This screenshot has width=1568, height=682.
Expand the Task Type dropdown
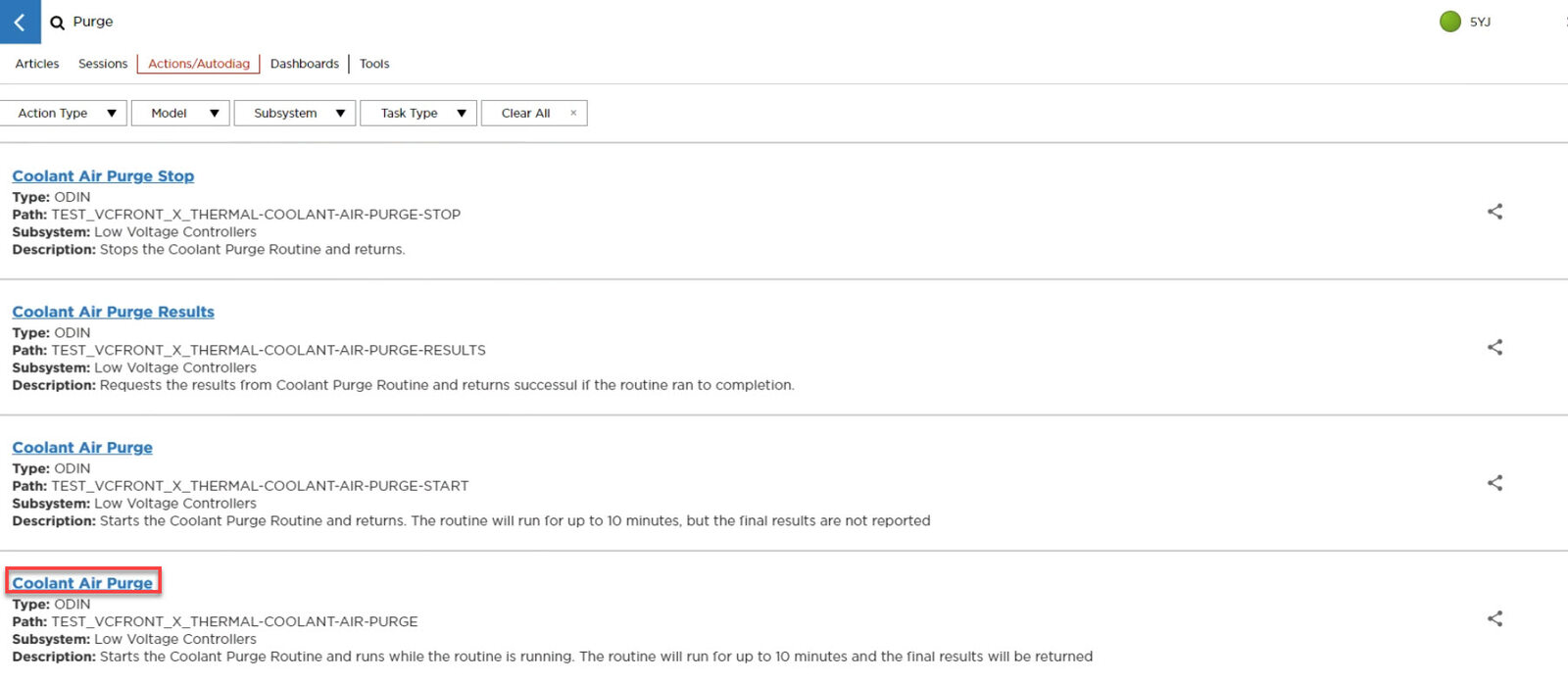click(x=418, y=114)
